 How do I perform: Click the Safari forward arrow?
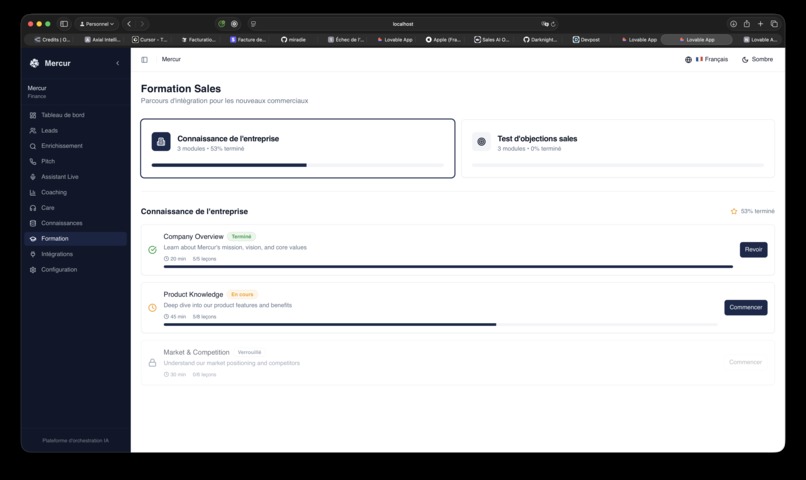pyautogui.click(x=142, y=24)
